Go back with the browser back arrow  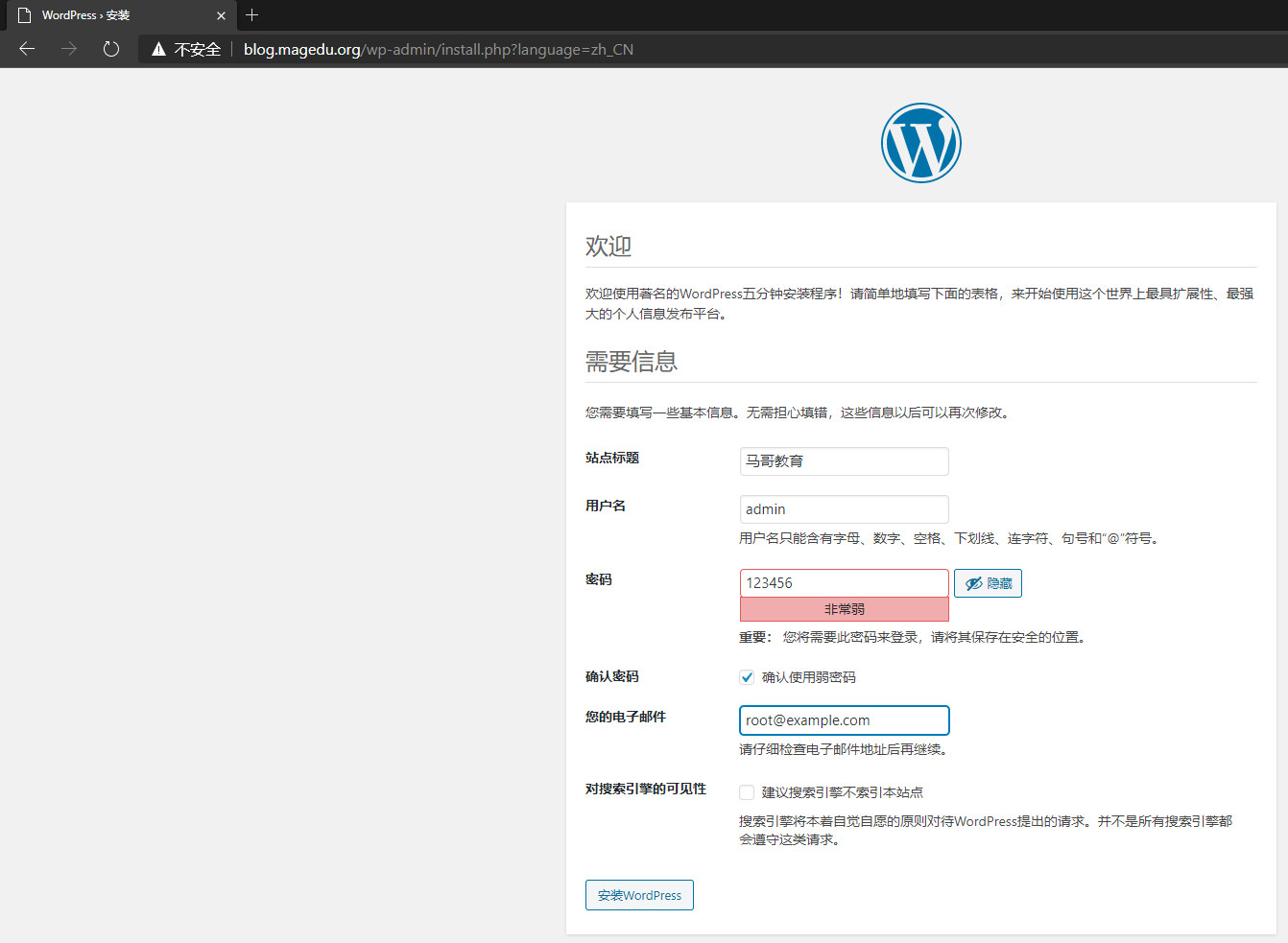coord(27,49)
